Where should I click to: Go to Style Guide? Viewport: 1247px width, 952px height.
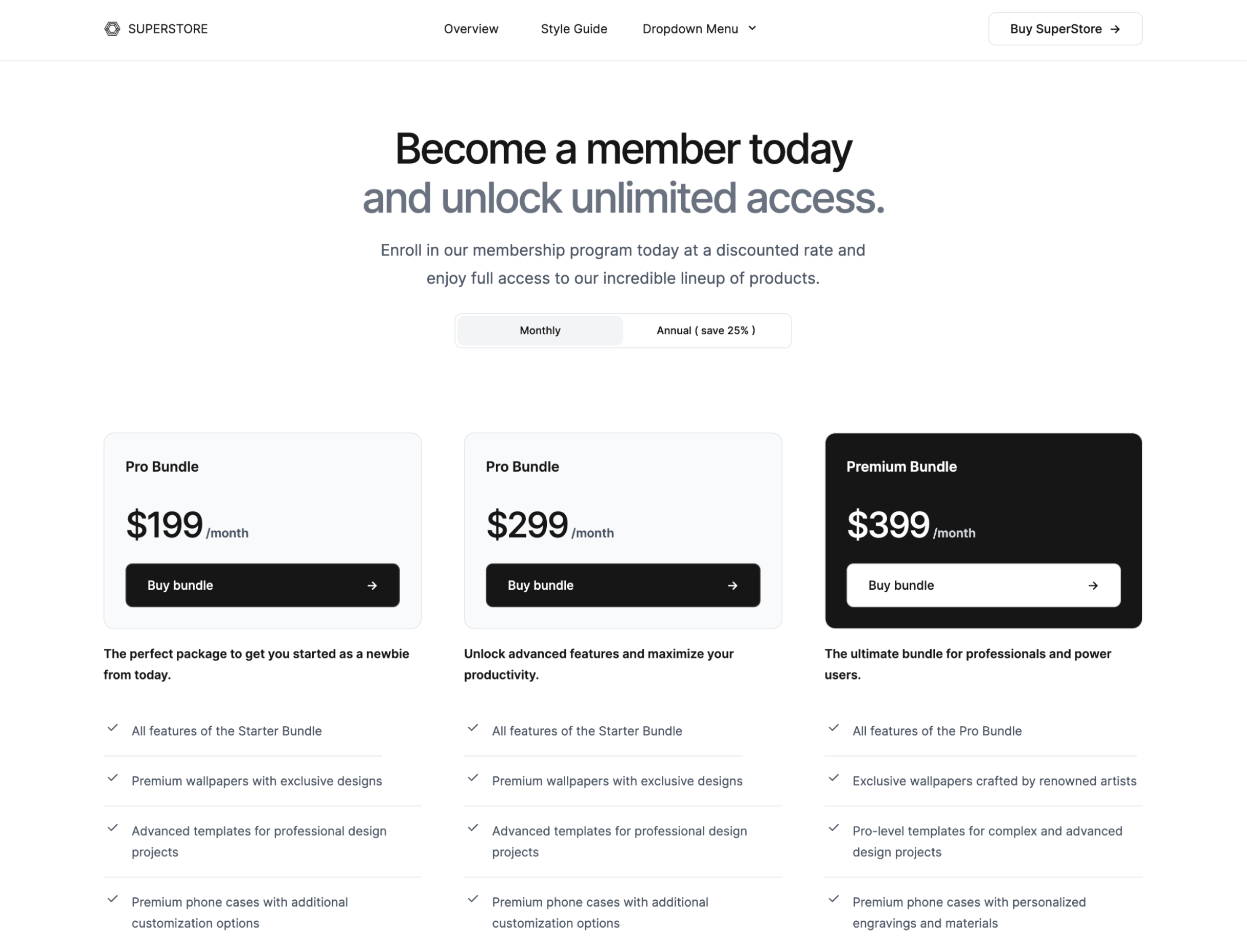point(573,29)
